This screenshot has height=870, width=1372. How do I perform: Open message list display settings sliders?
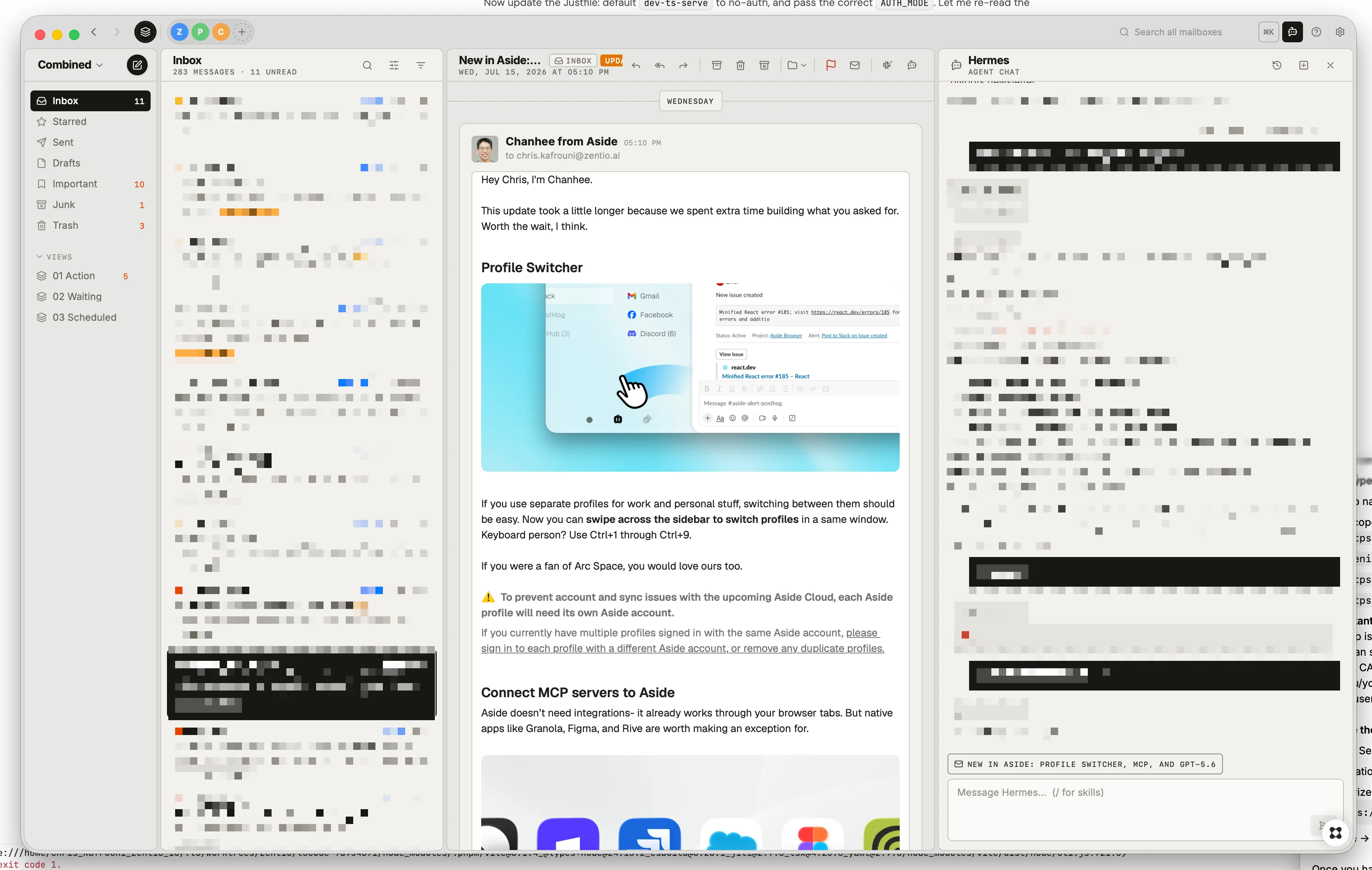tap(394, 66)
